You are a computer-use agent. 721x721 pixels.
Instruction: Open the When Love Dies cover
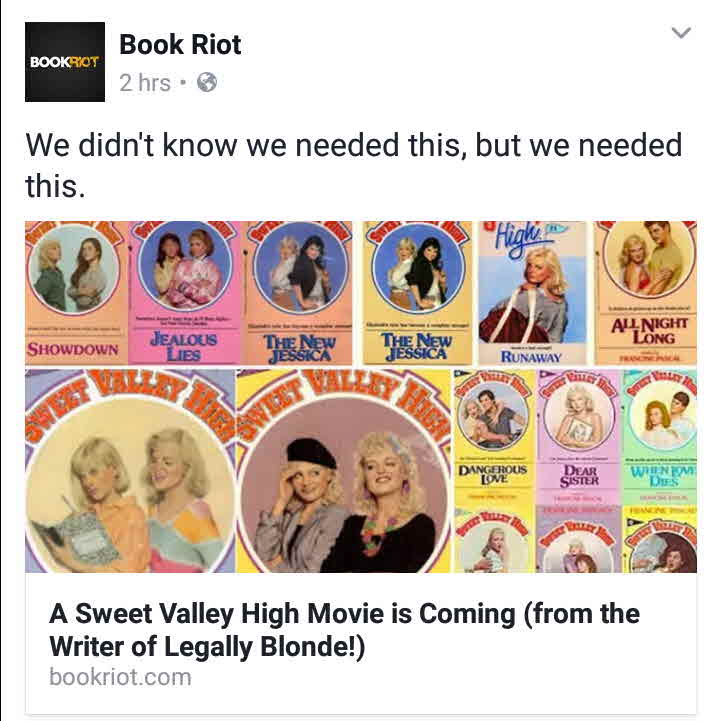tap(660, 436)
